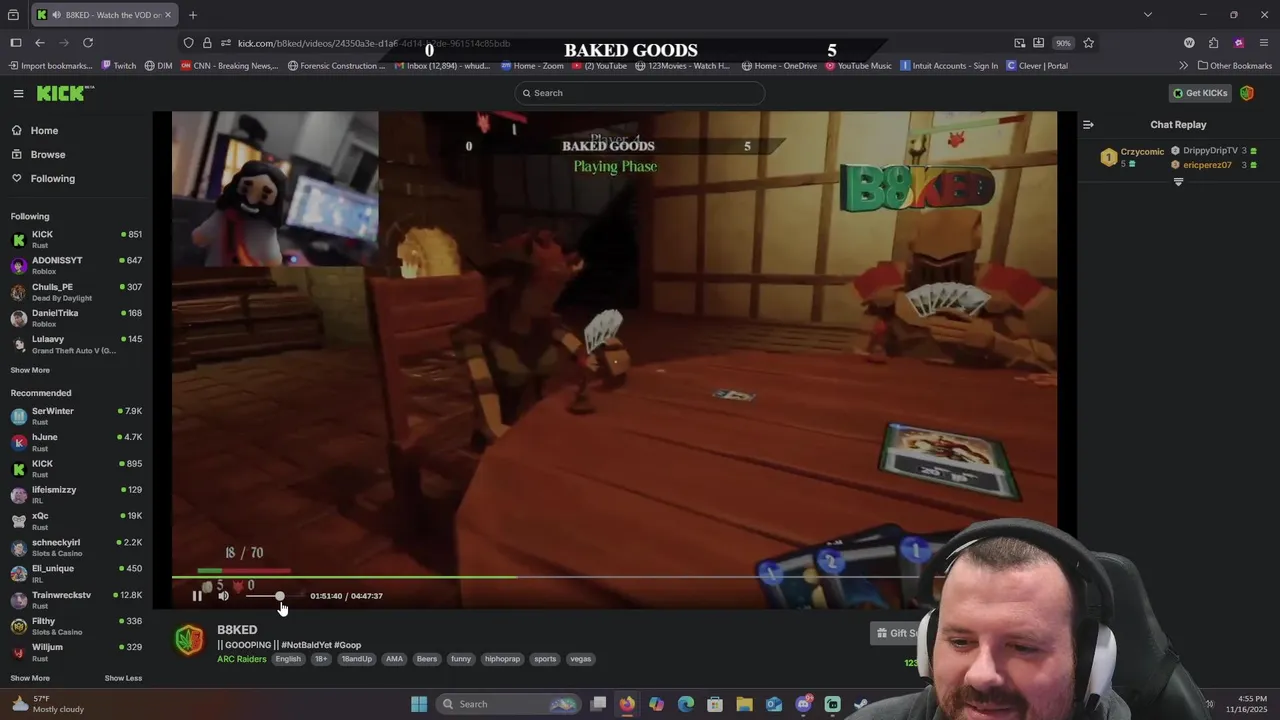Open the B8KED channel name link

[237, 630]
